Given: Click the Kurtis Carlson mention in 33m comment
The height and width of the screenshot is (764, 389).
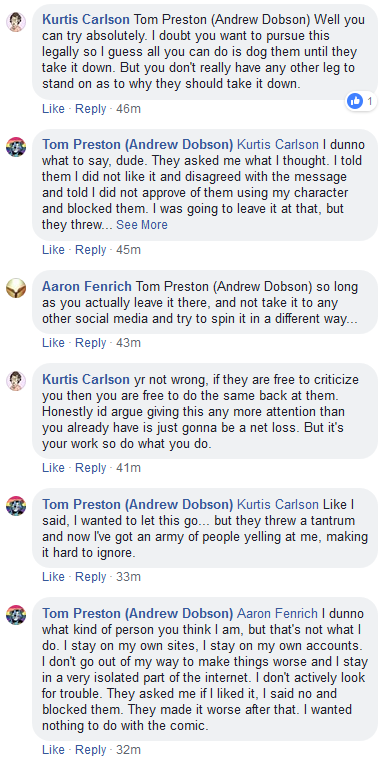Looking at the screenshot, I should pos(277,504).
